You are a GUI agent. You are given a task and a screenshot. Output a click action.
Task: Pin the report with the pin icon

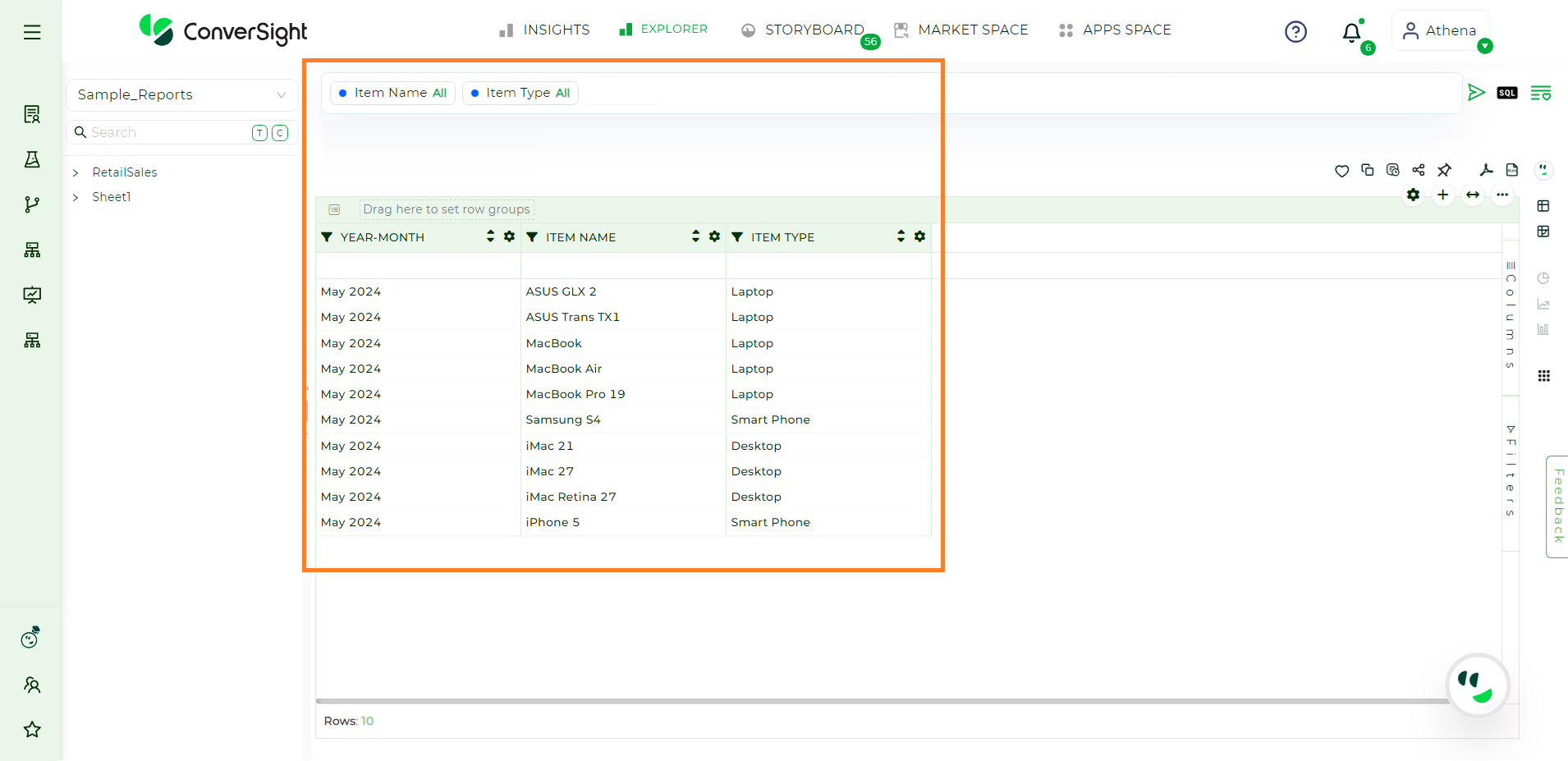point(1444,170)
